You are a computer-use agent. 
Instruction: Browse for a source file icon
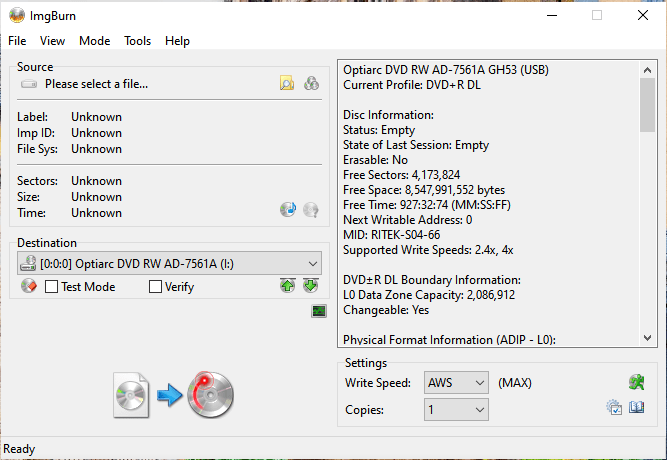click(x=287, y=83)
